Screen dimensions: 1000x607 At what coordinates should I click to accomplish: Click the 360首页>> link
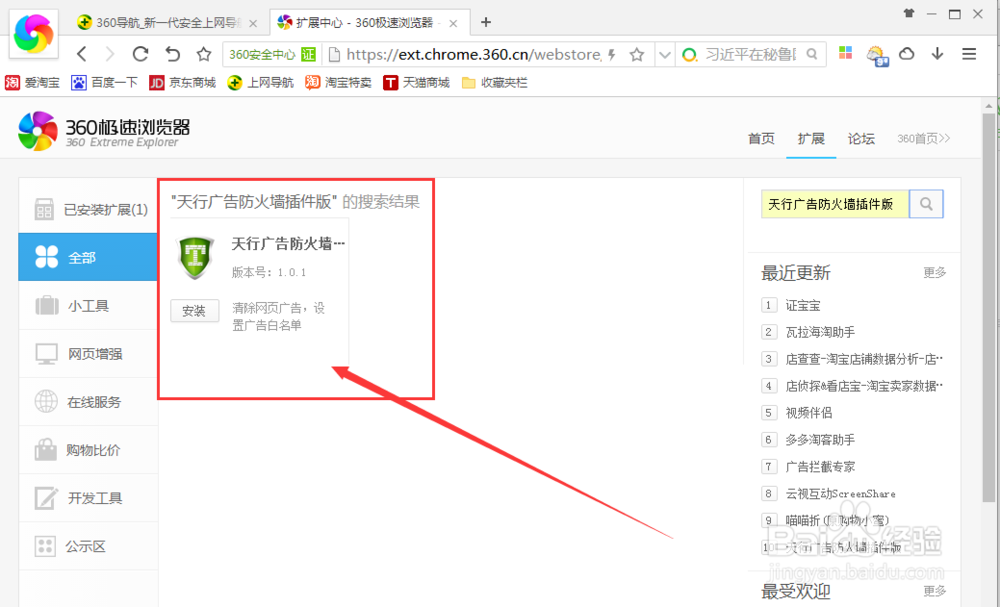(923, 138)
